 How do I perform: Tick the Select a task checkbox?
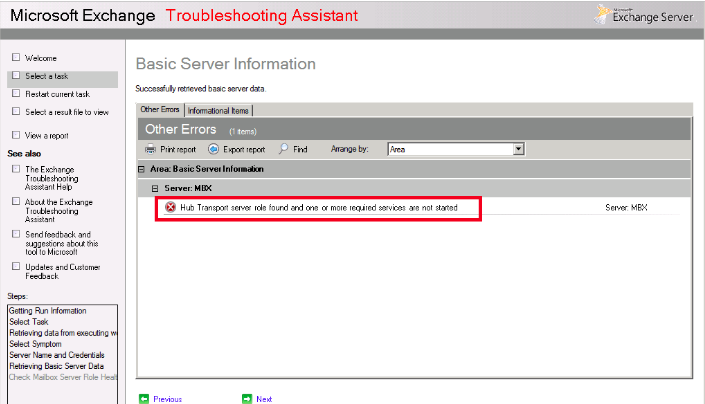pyautogui.click(x=16, y=75)
